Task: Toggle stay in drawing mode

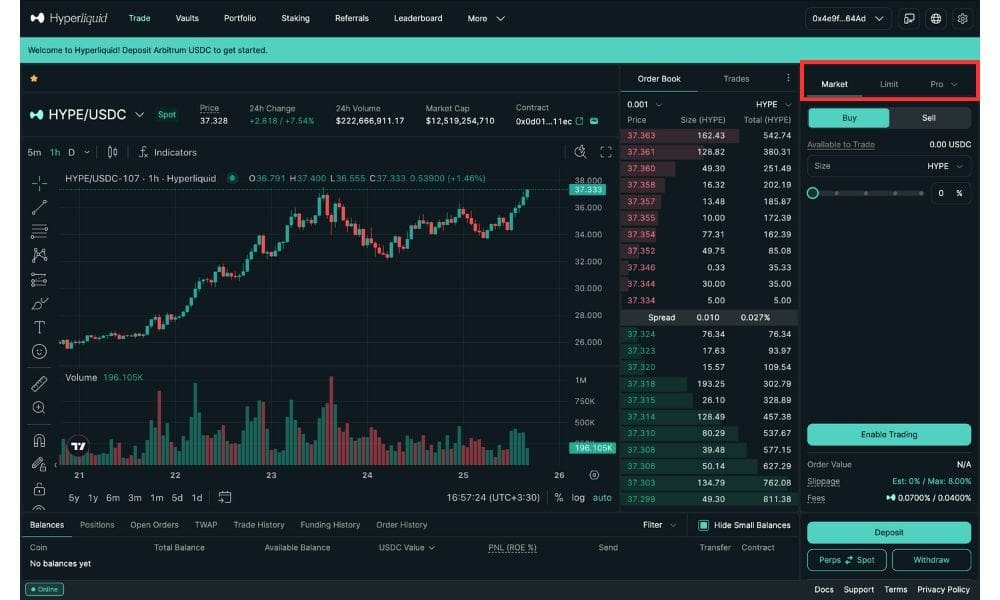Action: [40, 464]
